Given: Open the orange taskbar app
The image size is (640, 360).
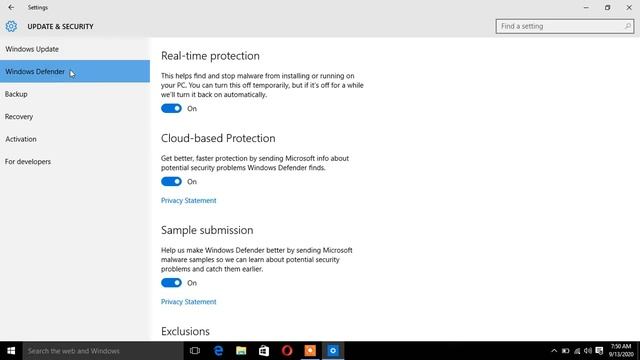Looking at the screenshot, I should [x=310, y=351].
